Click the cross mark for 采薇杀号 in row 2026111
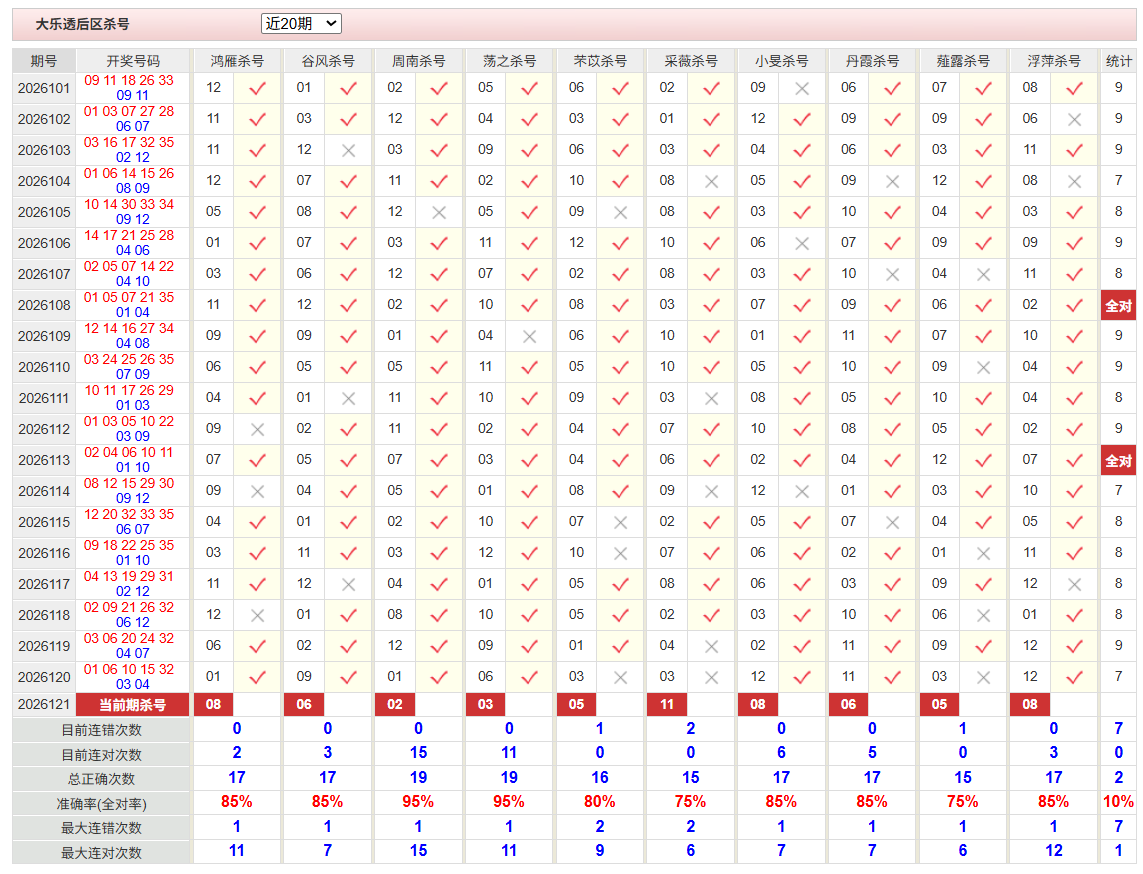Image resolution: width=1143 pixels, height=874 pixels. 711,399
